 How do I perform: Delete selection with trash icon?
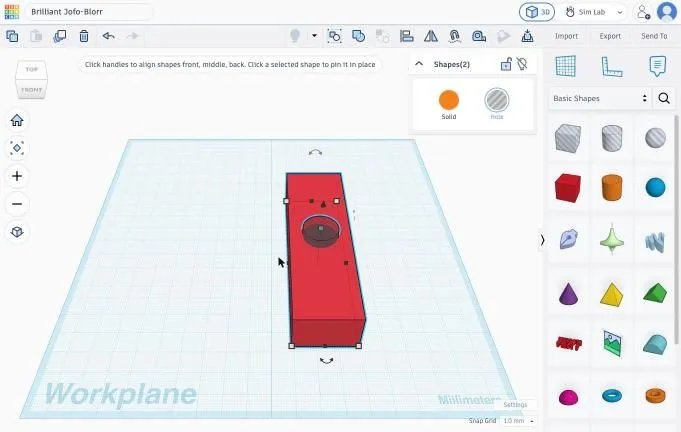[84, 36]
